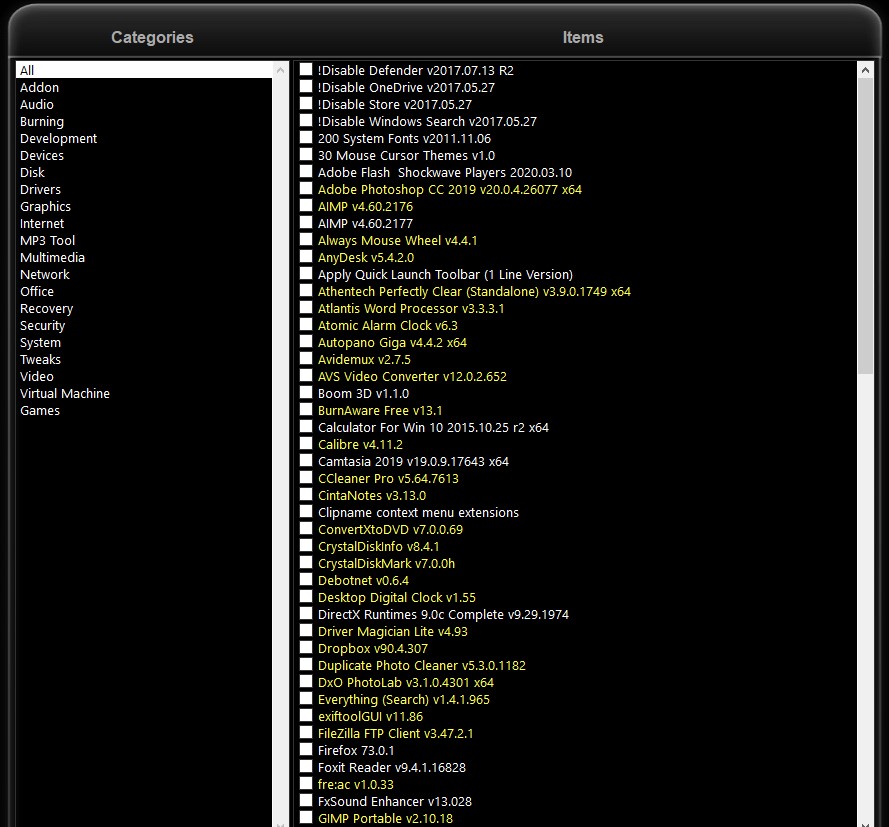Viewport: 889px width, 827px height.
Task: Select 30 Mouse Cursor Themes v1.0
Action: pos(406,155)
